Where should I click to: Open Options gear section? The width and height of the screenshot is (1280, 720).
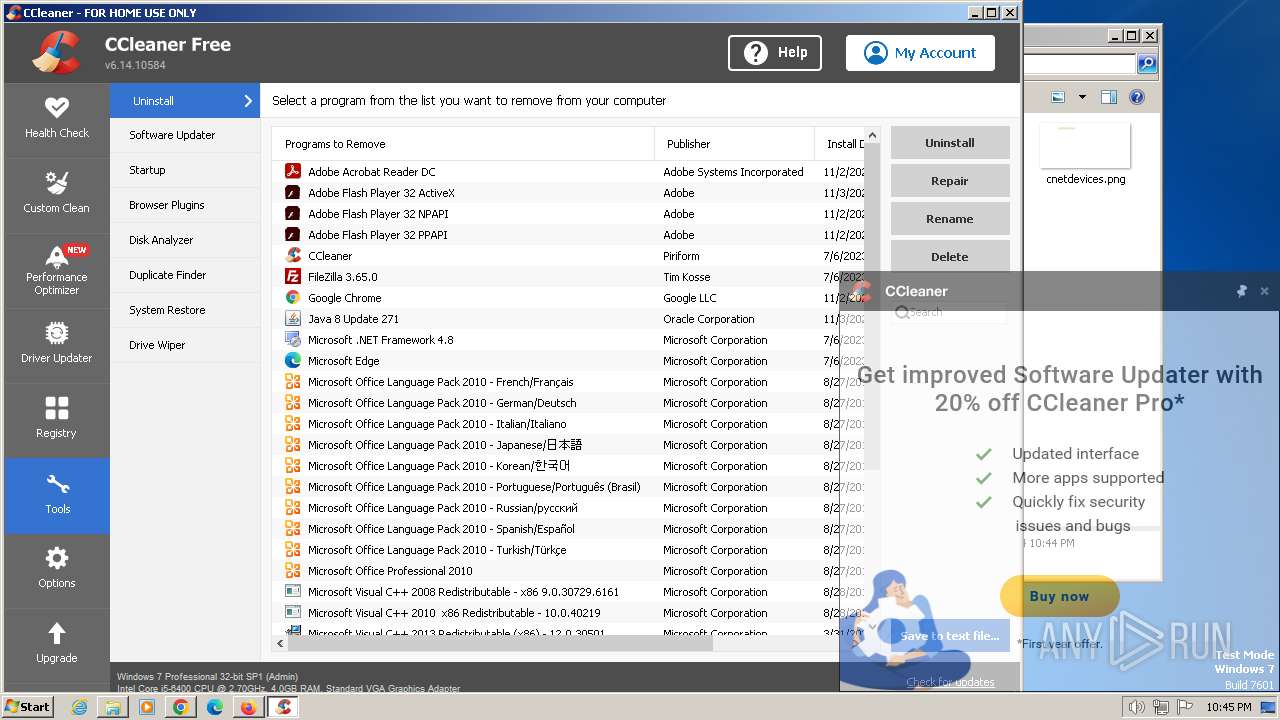[x=57, y=570]
